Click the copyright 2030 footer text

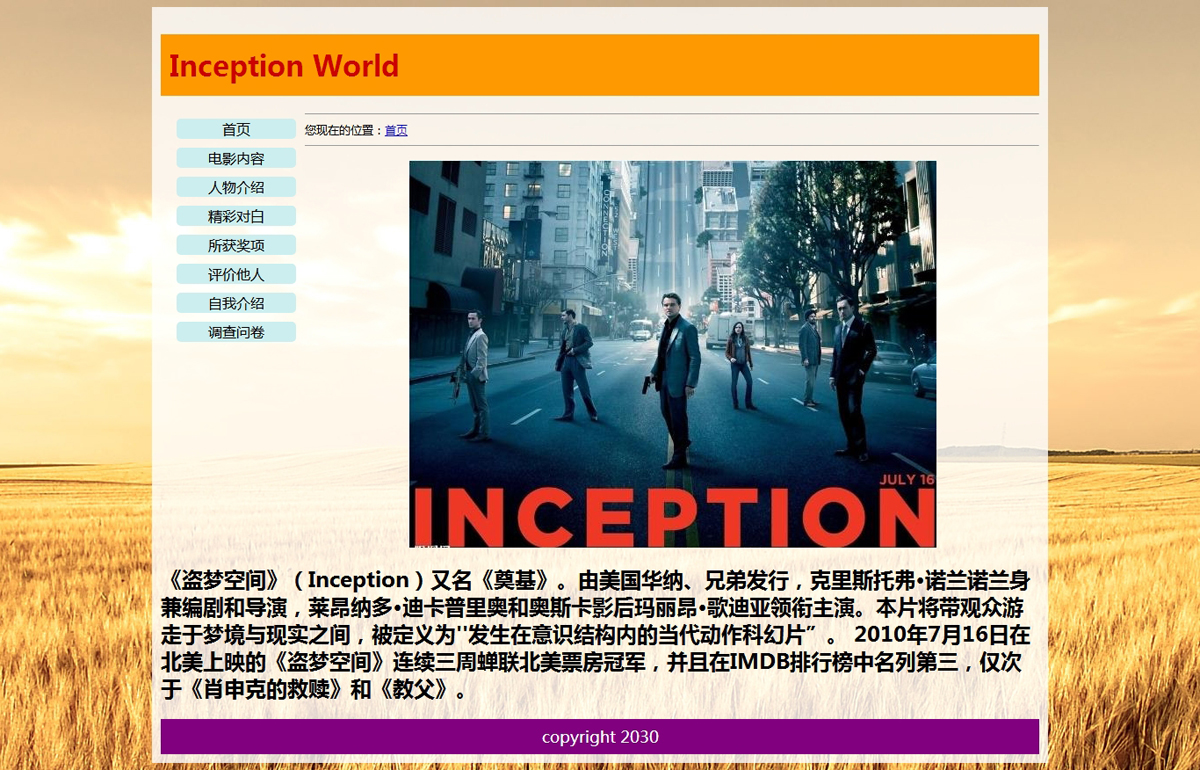coord(600,737)
